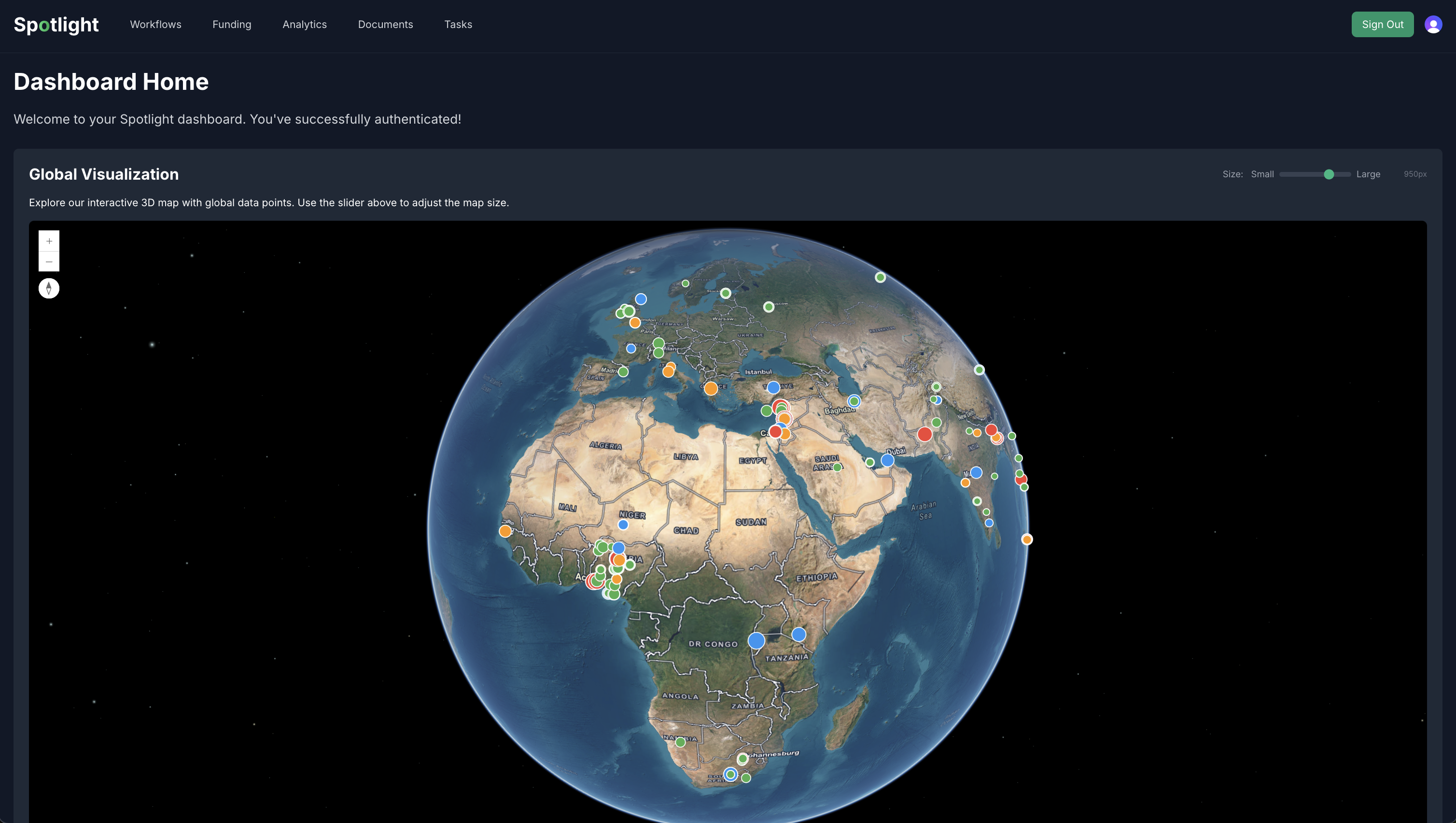This screenshot has width=1456, height=823.
Task: Click the green marker in Namibia
Action: [681, 742]
